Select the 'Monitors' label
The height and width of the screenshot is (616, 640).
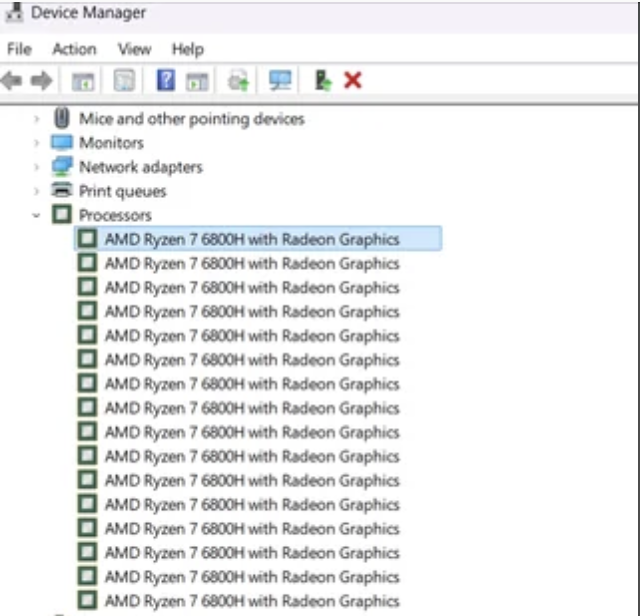point(111,143)
